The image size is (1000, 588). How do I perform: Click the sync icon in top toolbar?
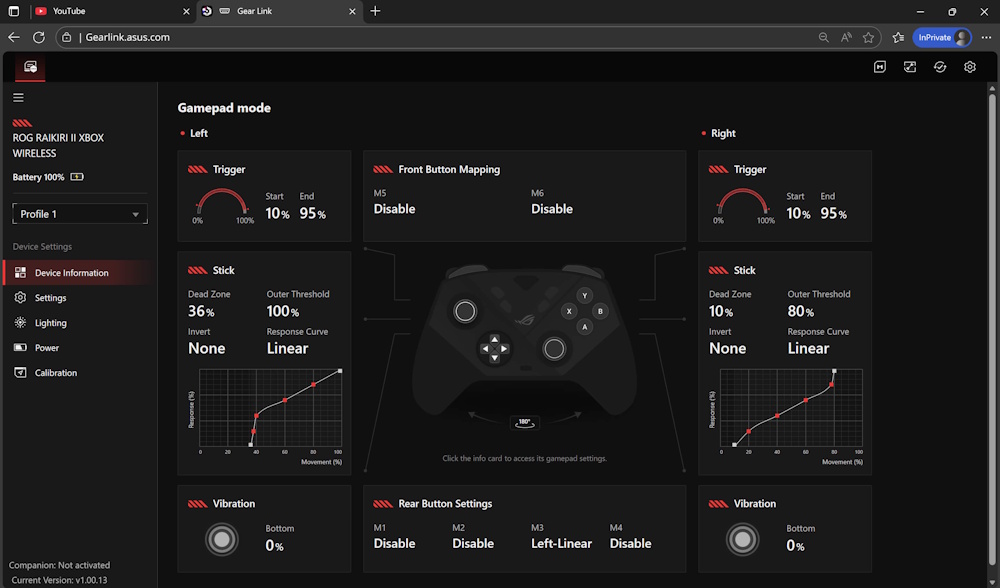pos(939,67)
